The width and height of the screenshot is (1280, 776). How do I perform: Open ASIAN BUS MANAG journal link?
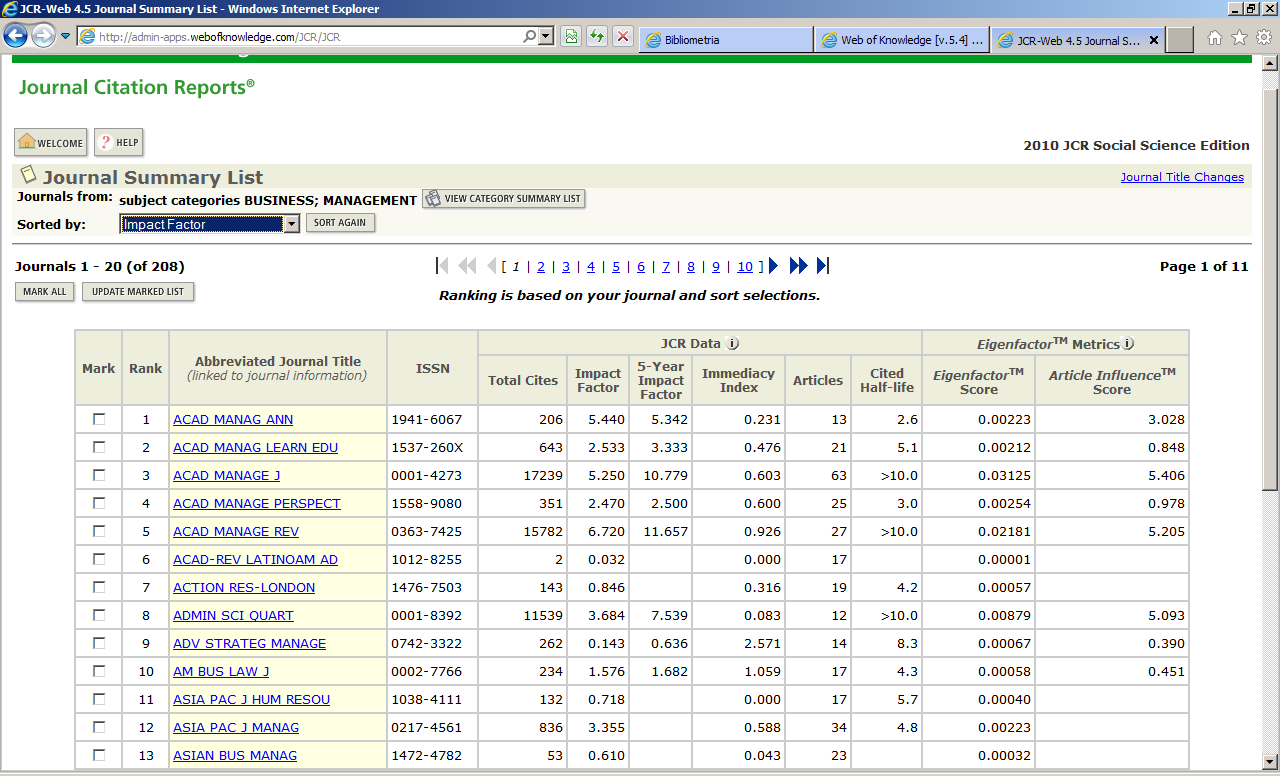pyautogui.click(x=235, y=756)
